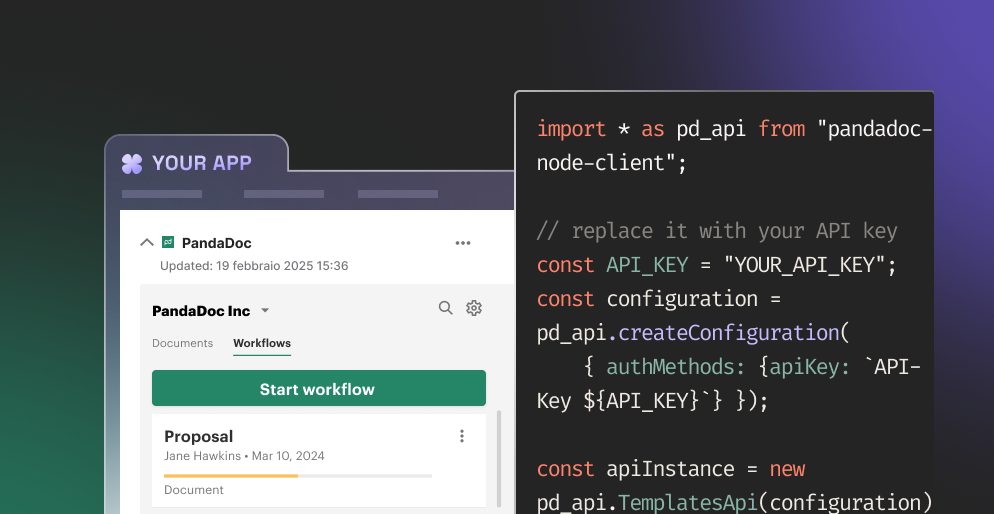The width and height of the screenshot is (994, 514).
Task: Open settings via the gear icon
Action: pyautogui.click(x=474, y=308)
